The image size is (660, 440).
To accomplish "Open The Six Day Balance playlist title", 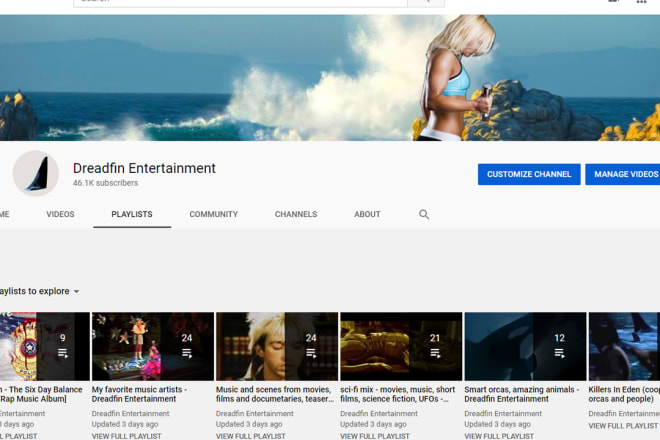I will coord(41,394).
